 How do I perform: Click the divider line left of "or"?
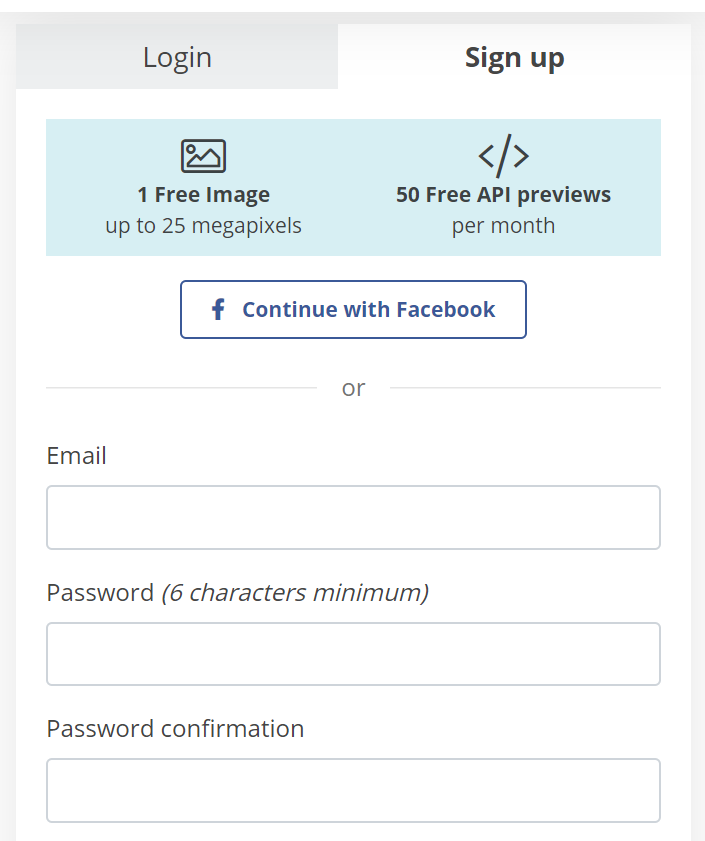(x=180, y=388)
